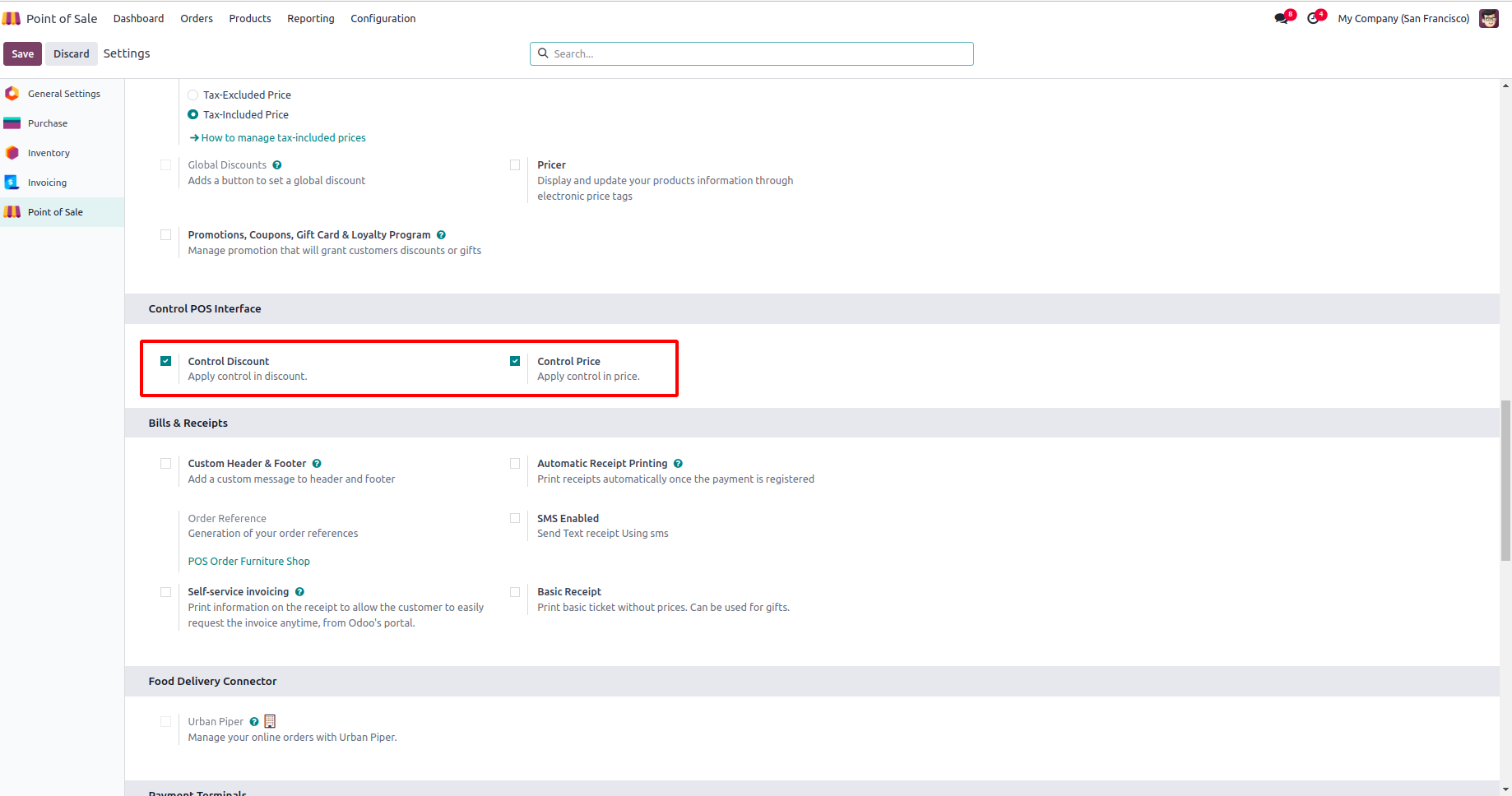The image size is (1512, 796).
Task: Open help for Global Discounts
Action: [x=277, y=165]
